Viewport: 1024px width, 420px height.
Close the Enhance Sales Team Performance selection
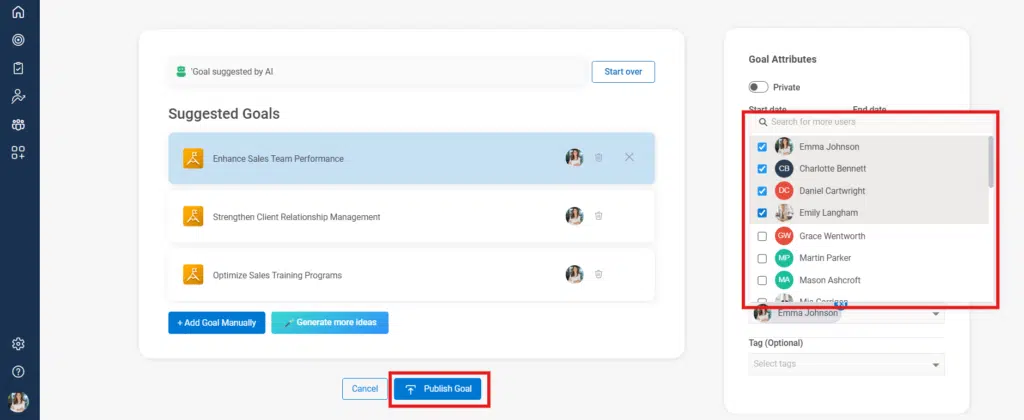629,157
